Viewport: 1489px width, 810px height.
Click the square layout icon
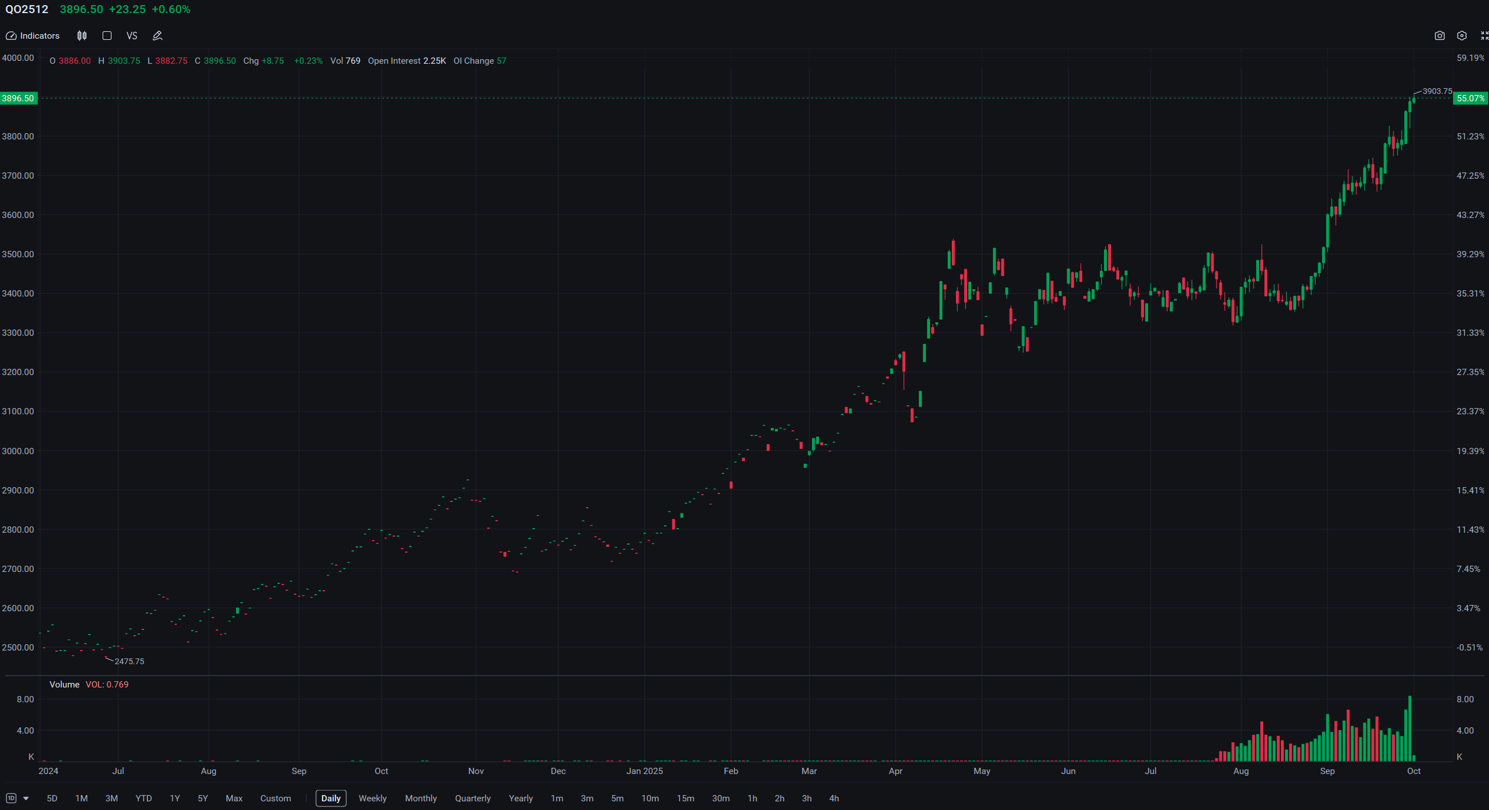[107, 36]
